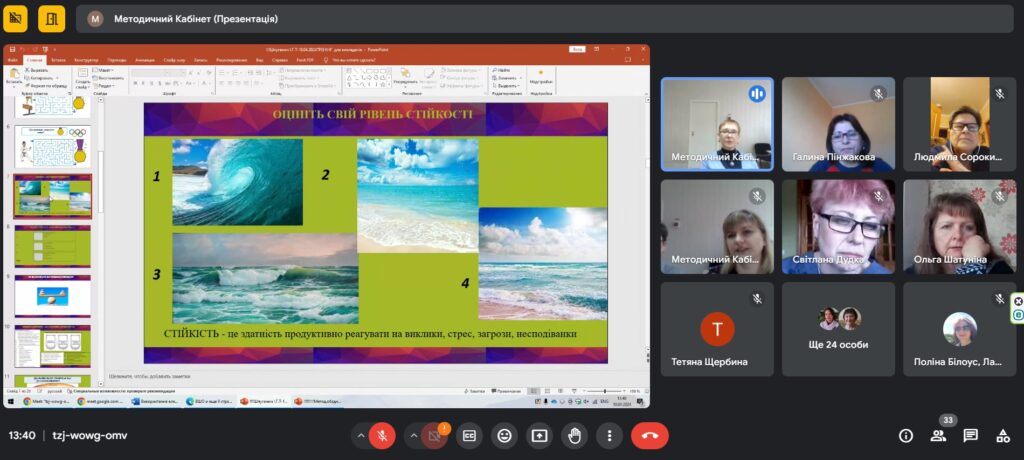The image size is (1024, 460).
Task: Click the audio indicator on the speaking tile
Action: [x=757, y=94]
